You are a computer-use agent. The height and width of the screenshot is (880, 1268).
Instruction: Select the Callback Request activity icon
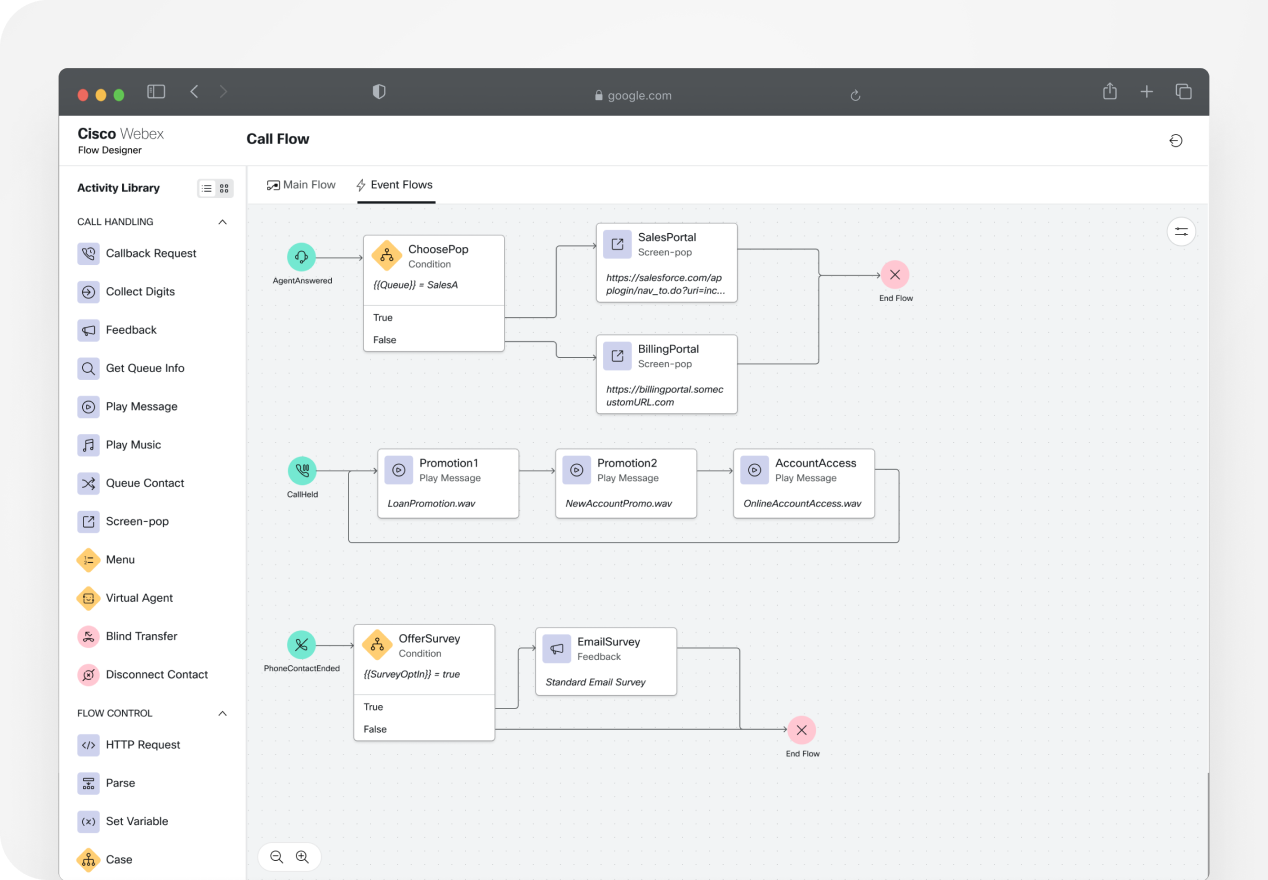(x=88, y=253)
